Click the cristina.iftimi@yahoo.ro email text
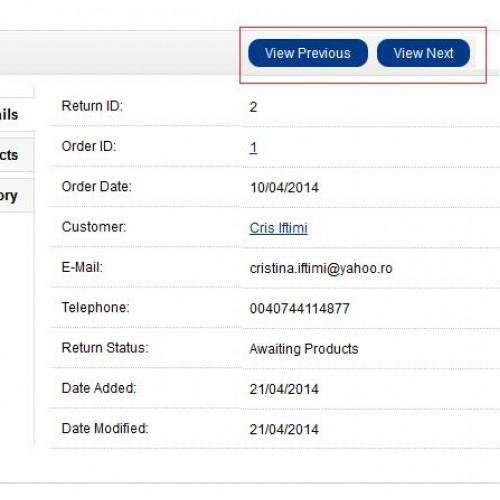This screenshot has width=500, height=500. (321, 268)
